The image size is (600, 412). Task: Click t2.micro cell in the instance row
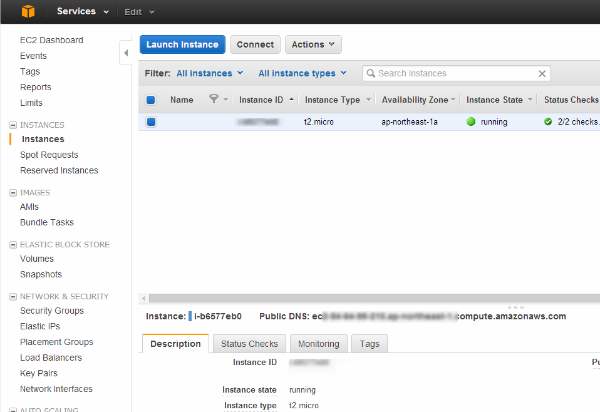pyautogui.click(x=319, y=122)
